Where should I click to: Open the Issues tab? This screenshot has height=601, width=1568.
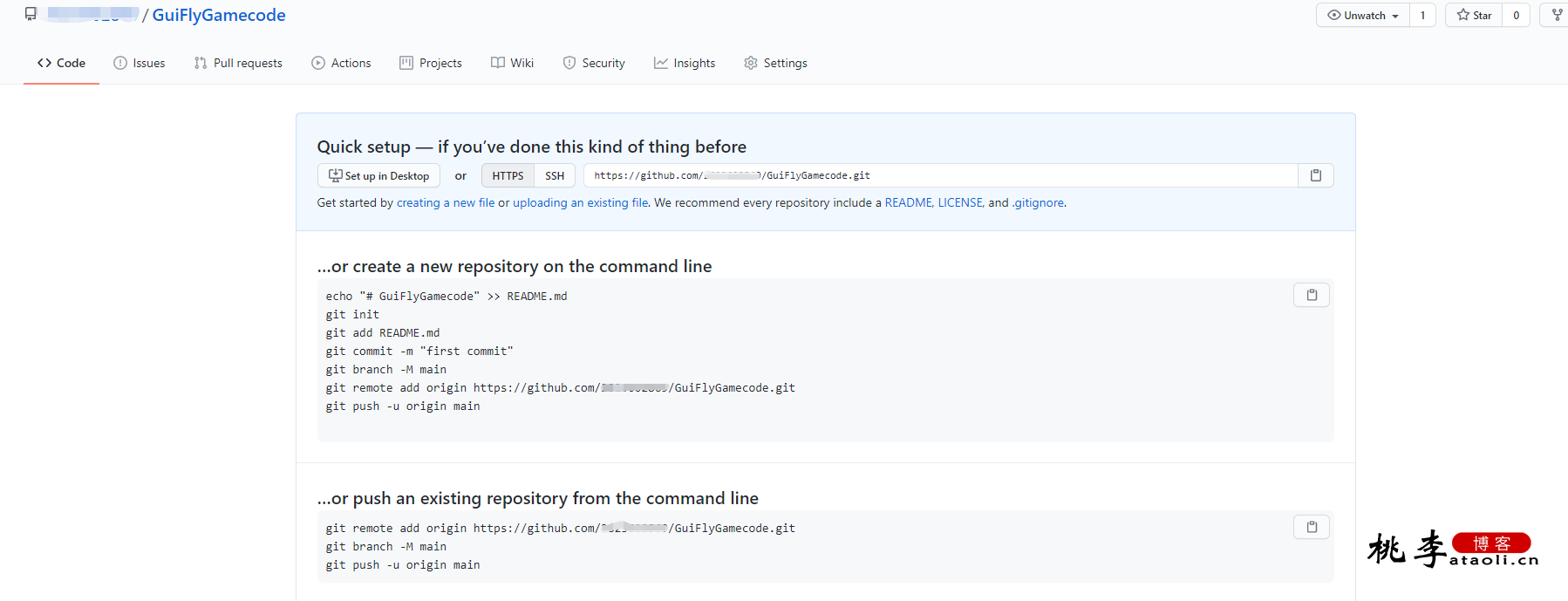coord(140,63)
